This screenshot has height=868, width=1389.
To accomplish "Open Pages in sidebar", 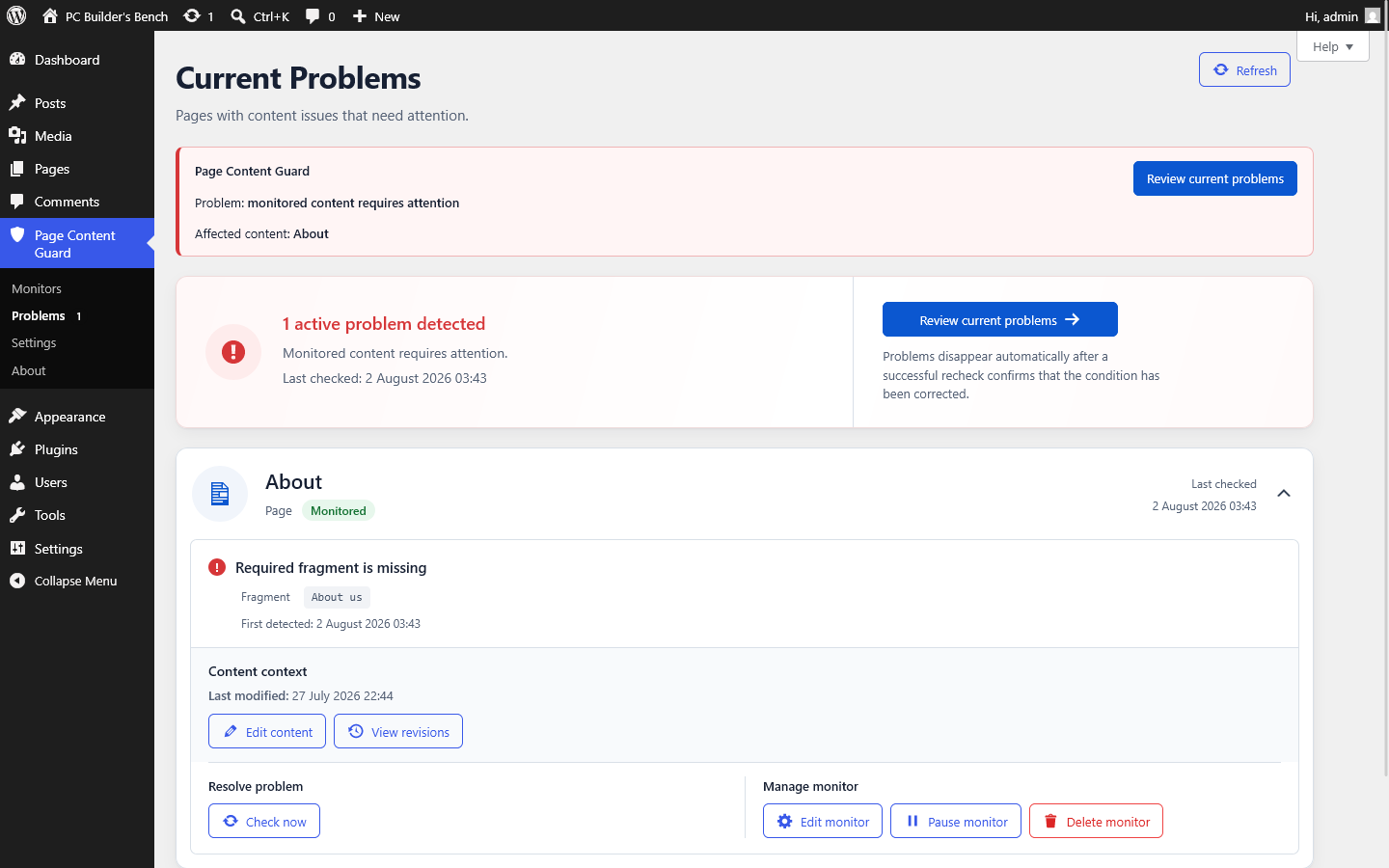I will [77, 169].
